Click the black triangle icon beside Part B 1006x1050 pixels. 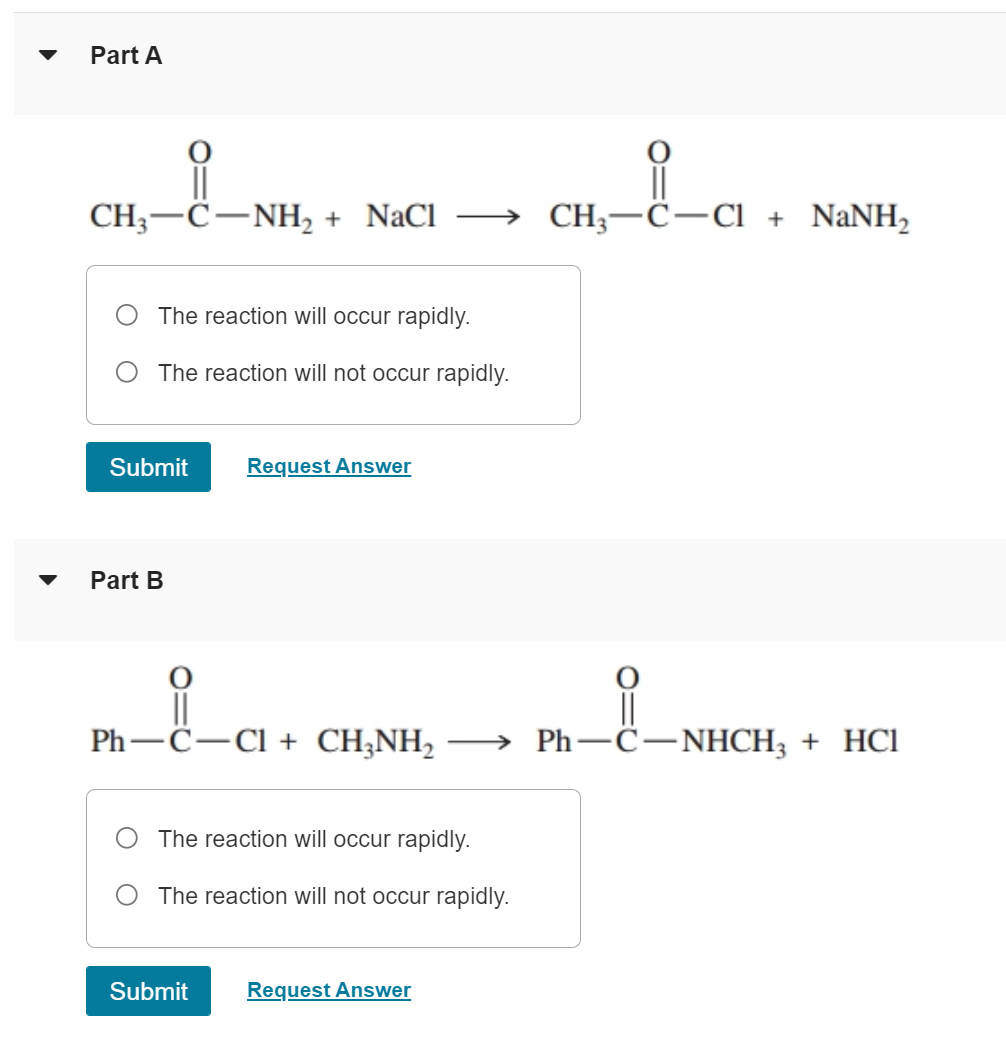click(48, 579)
